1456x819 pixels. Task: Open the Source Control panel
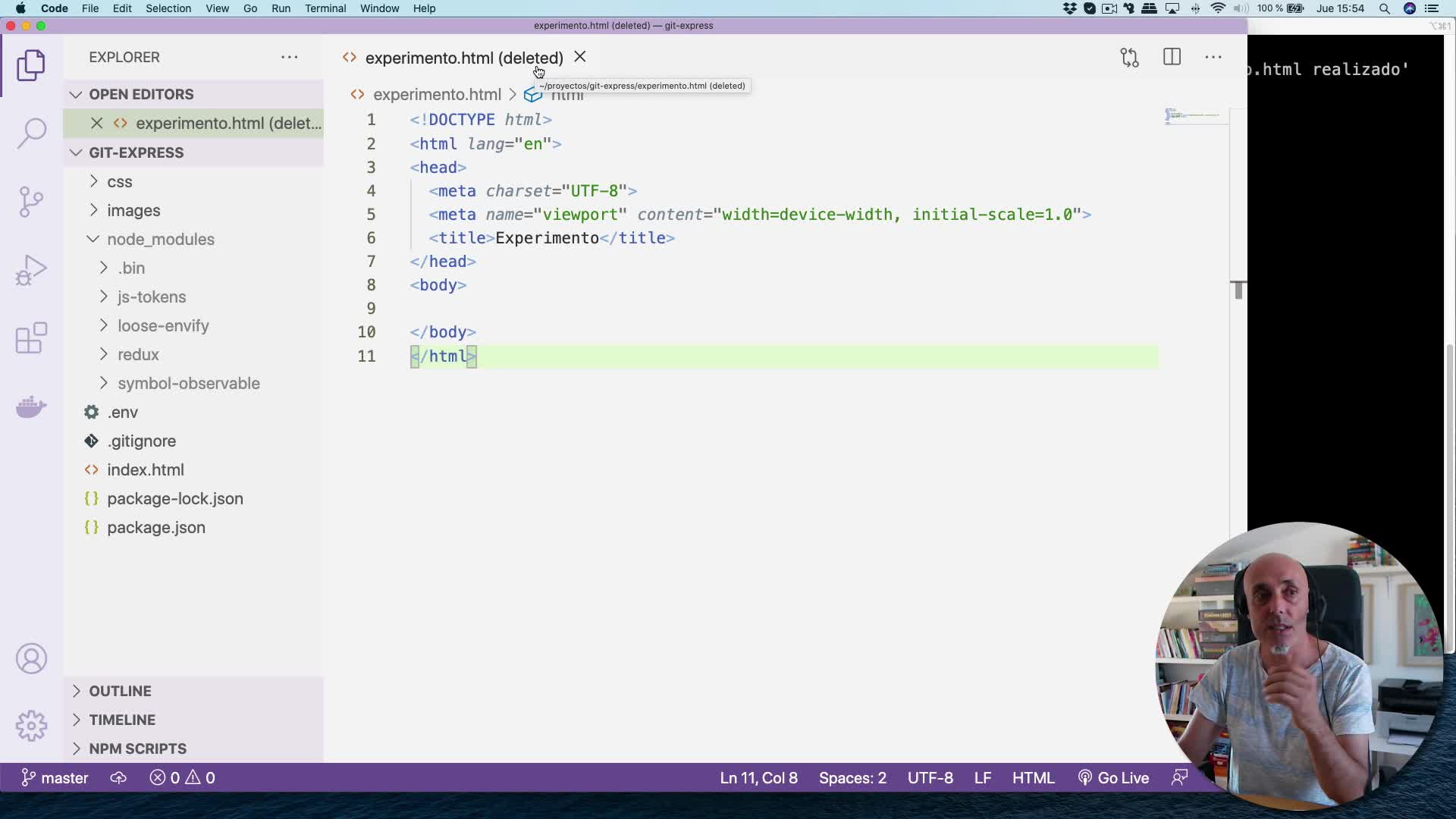30,201
